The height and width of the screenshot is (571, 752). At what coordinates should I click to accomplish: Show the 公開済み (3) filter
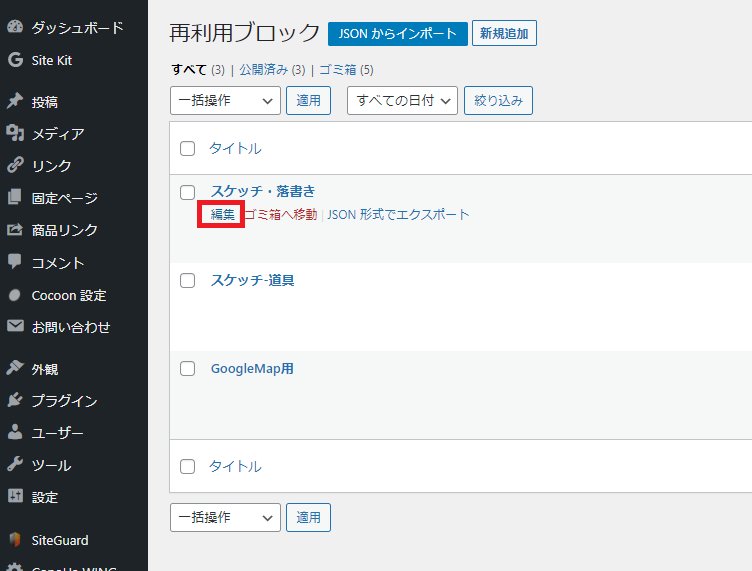click(272, 70)
